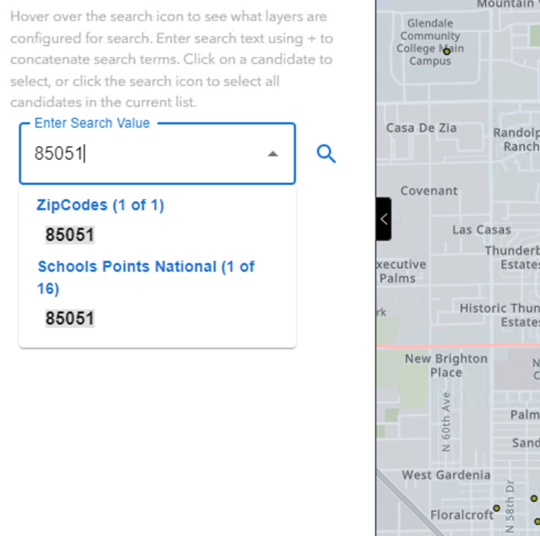The height and width of the screenshot is (536, 540).
Task: Click Schools Points National (1 of 16) header
Action: [146, 277]
